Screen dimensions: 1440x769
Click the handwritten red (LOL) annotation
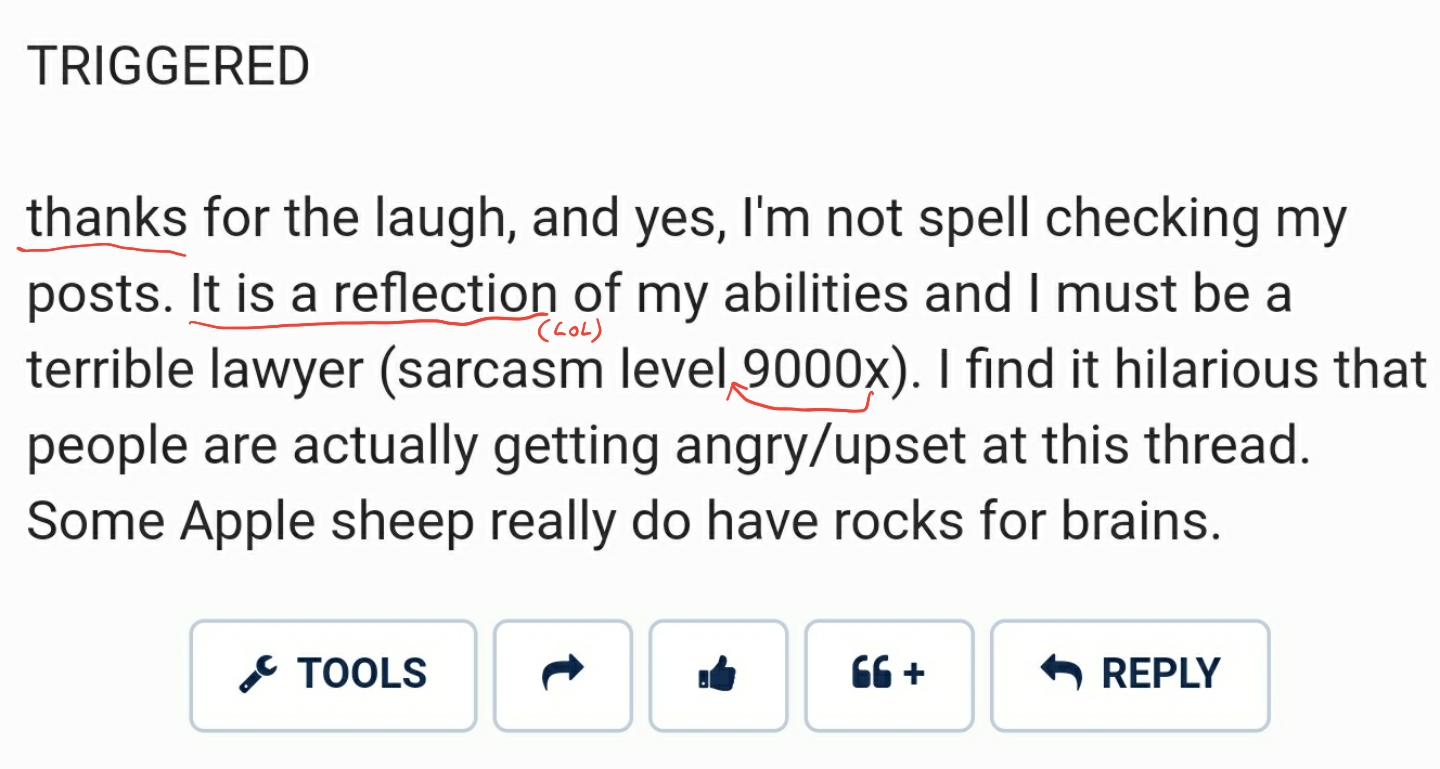(x=572, y=327)
